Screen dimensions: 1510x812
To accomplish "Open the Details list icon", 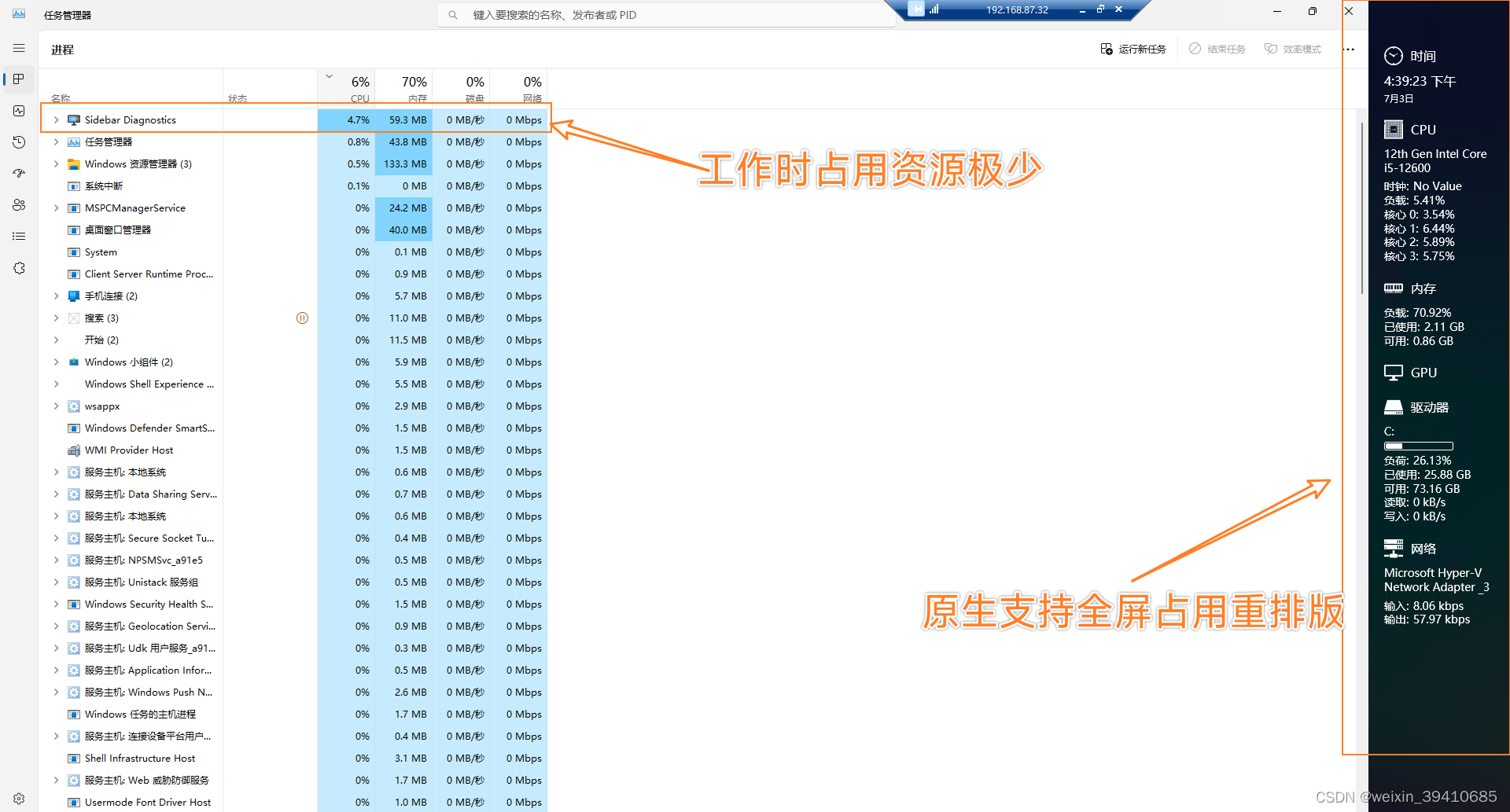I will pos(19,237).
